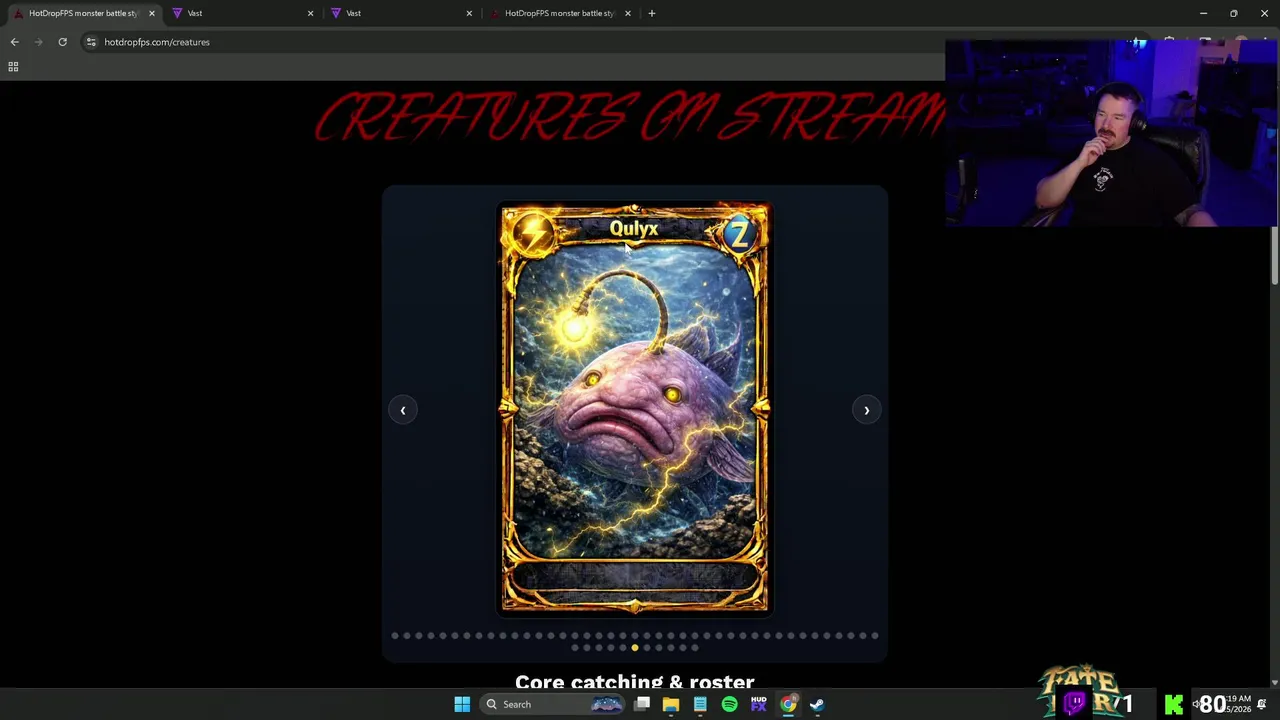
Task: Open the notification bell in system tray
Action: pos(1262,704)
